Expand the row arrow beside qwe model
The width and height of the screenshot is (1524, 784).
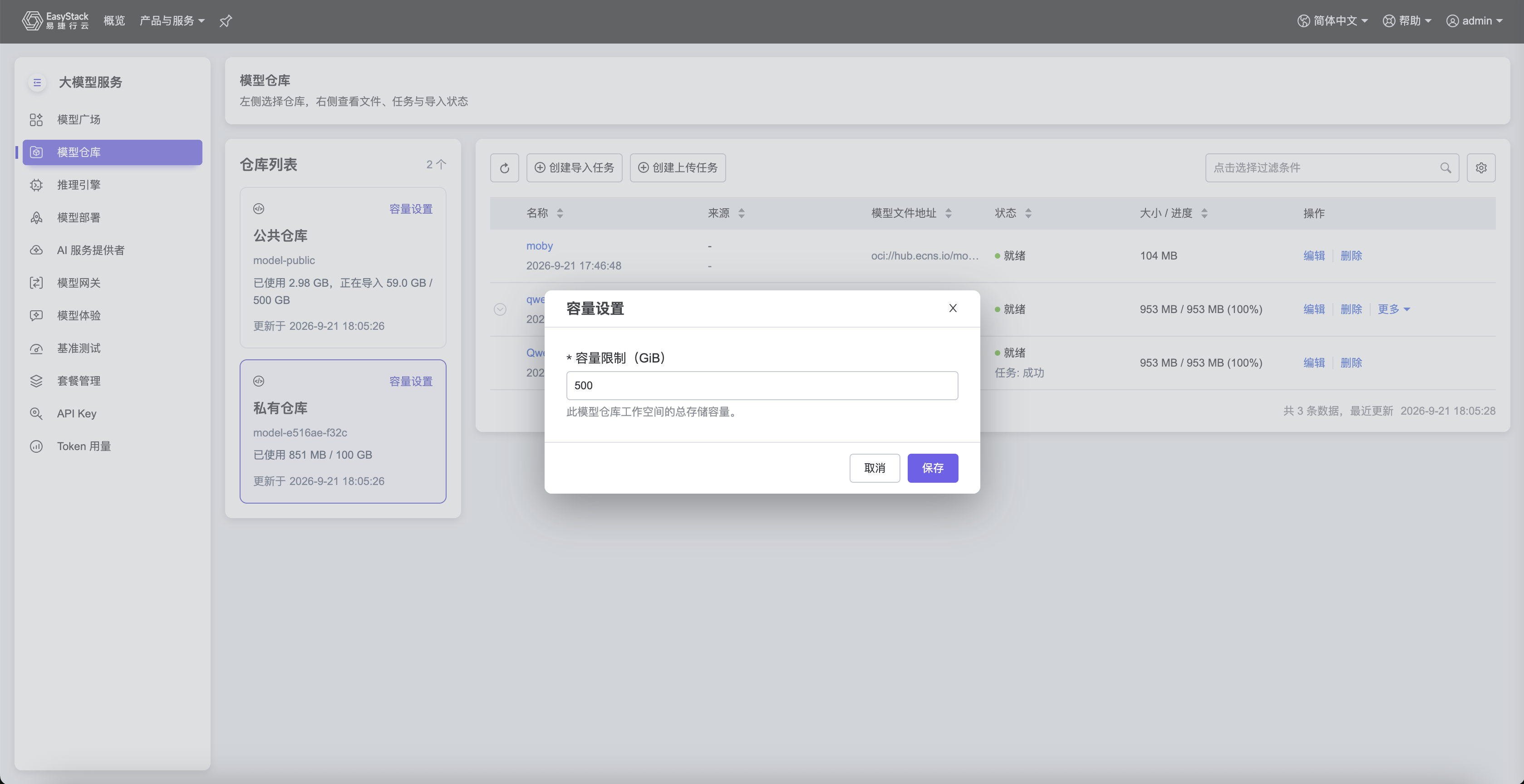point(500,309)
